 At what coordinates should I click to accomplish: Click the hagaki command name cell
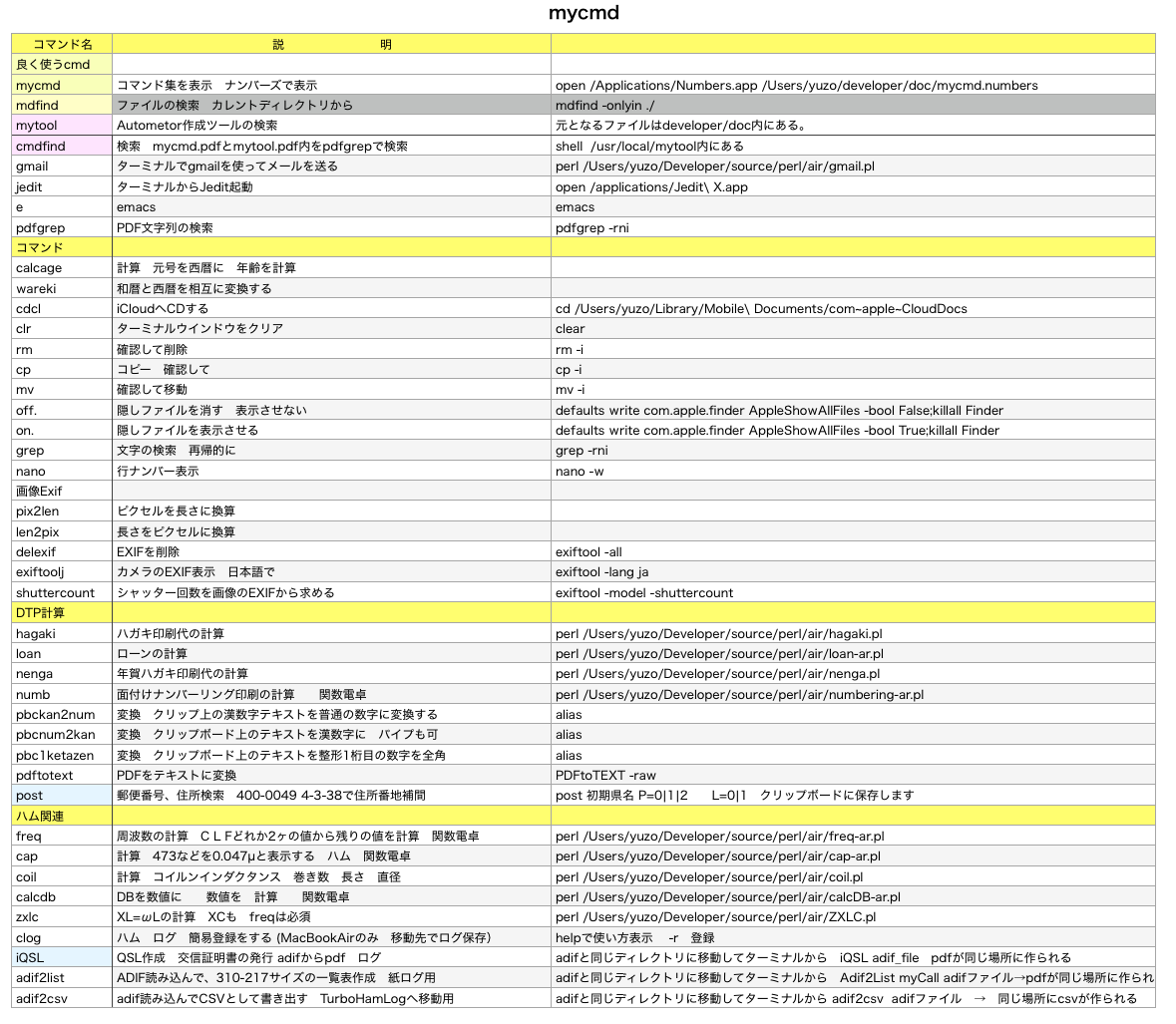[x=62, y=633]
